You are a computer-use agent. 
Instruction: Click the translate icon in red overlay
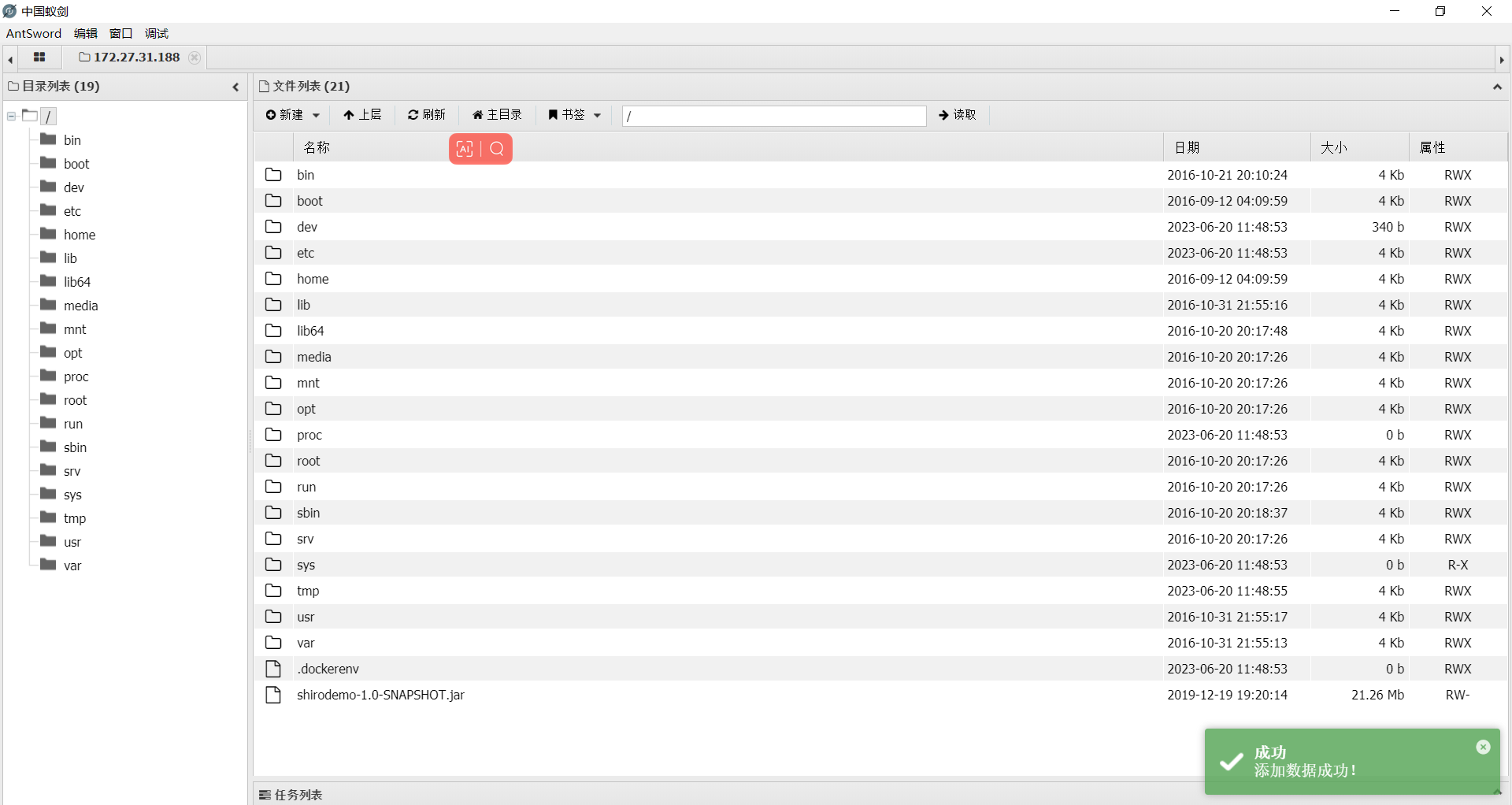click(x=465, y=149)
